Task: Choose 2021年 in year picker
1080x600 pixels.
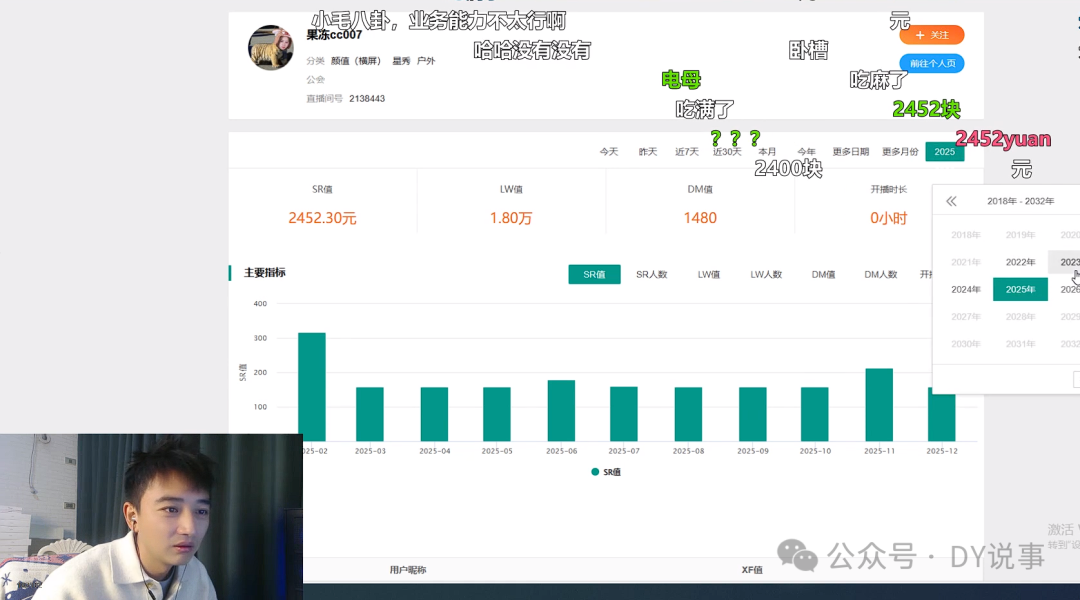Action: (x=966, y=262)
